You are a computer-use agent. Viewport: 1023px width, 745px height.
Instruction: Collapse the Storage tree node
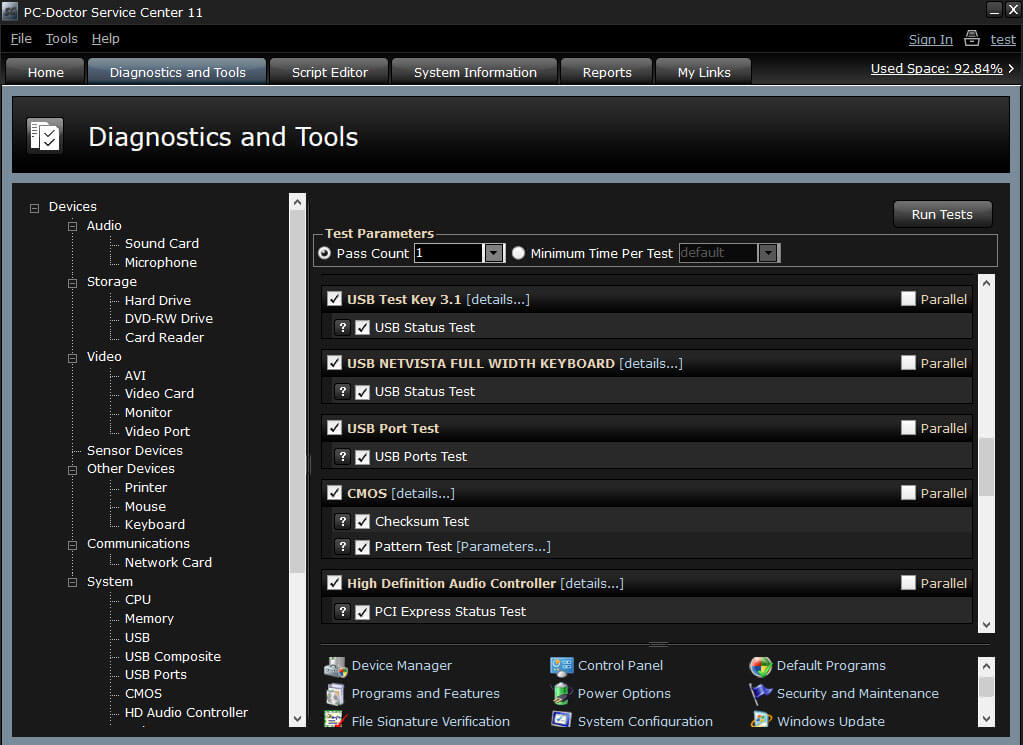(72, 282)
